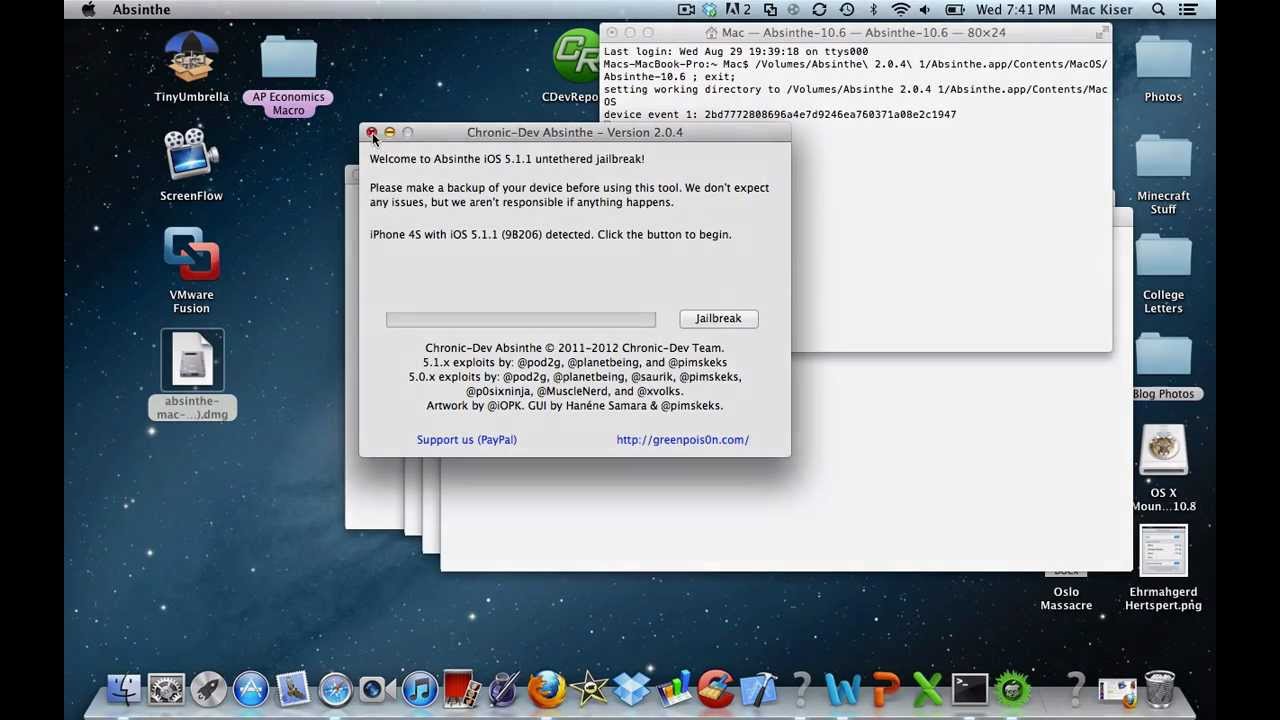Image resolution: width=1280 pixels, height=720 pixels.
Task: Launch Microsoft PowerPoint from the Dock
Action: click(x=886, y=689)
